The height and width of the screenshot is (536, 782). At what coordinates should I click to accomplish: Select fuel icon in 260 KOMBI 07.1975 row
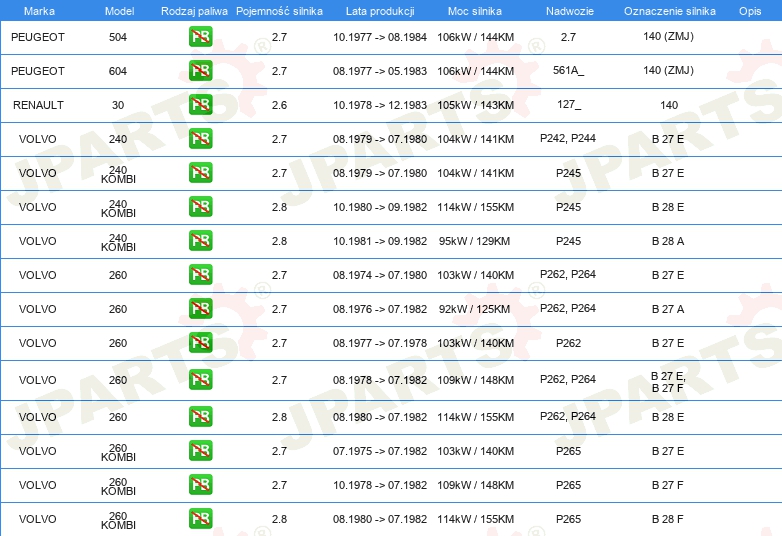tap(200, 450)
